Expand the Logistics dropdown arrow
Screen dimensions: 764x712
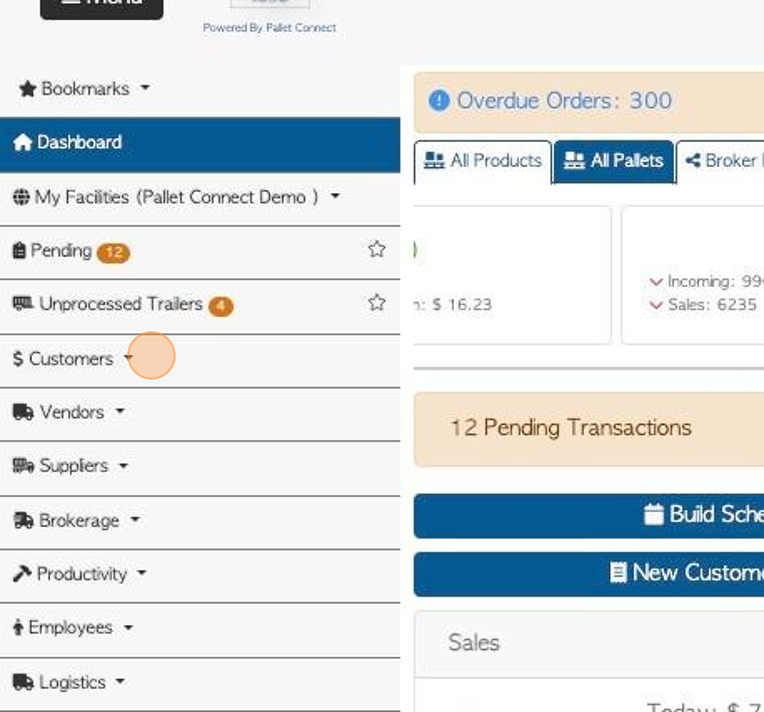click(x=120, y=682)
